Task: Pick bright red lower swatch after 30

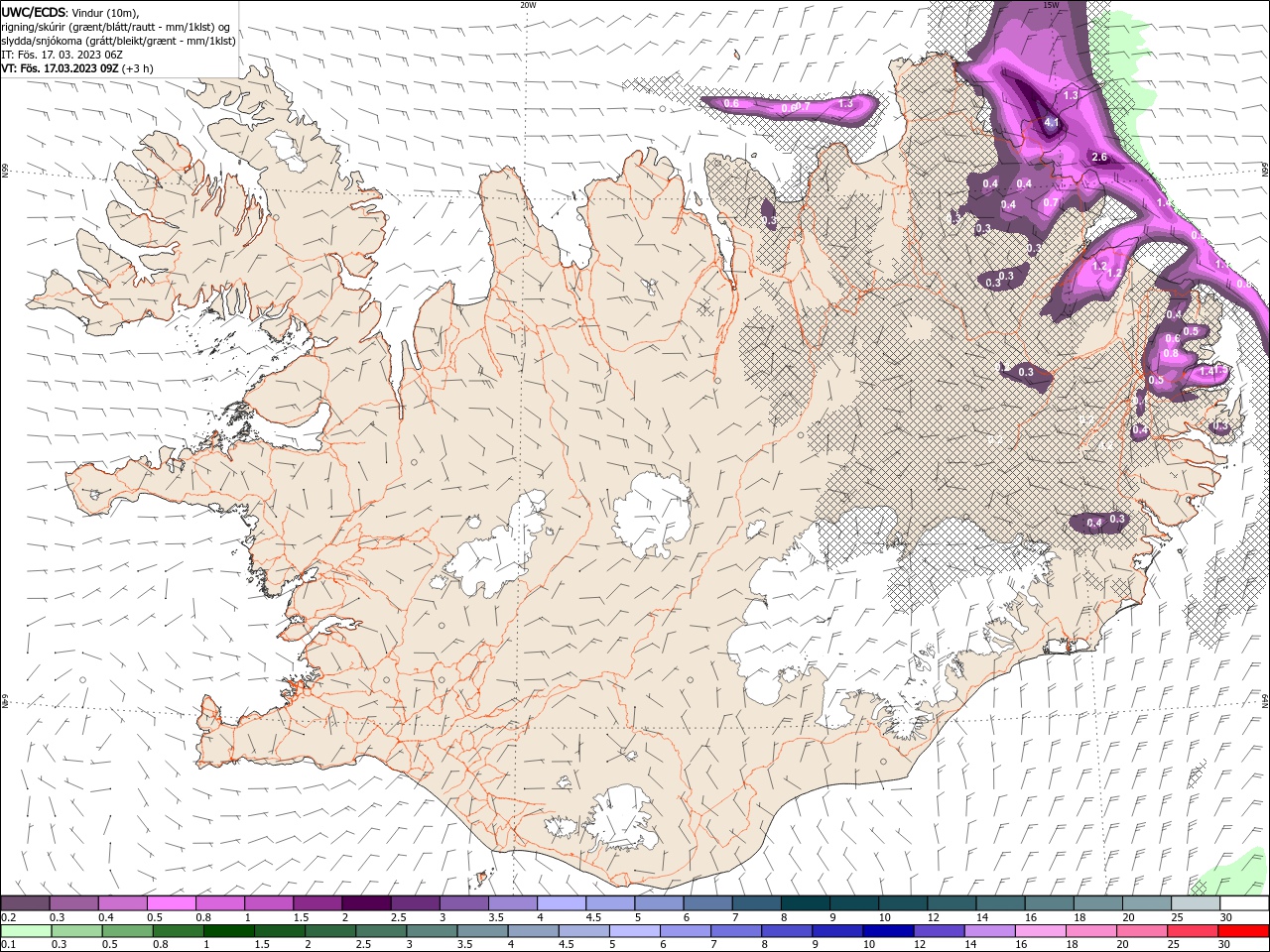Action: coord(1242,931)
